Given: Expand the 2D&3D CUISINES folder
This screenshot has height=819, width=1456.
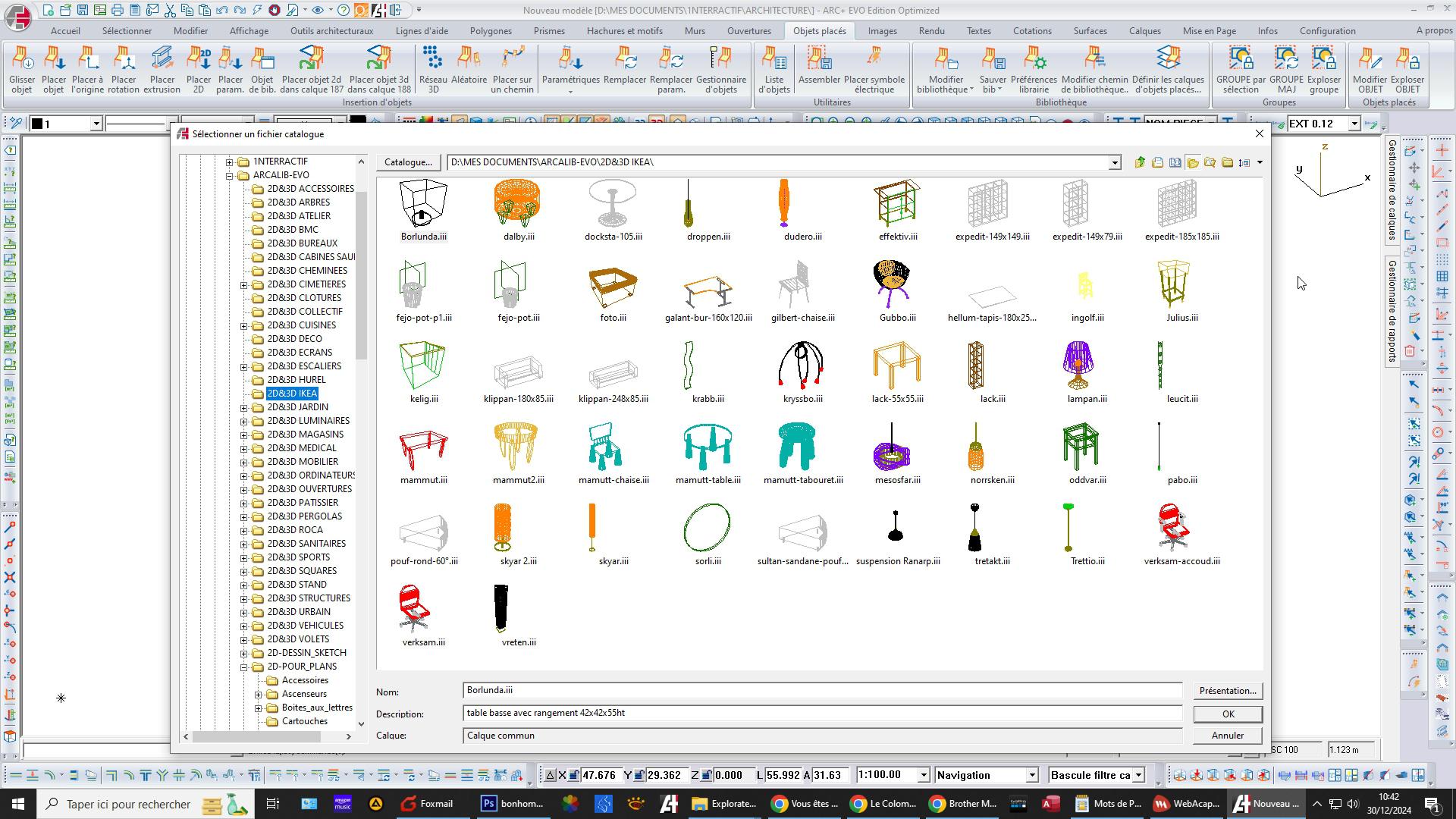Looking at the screenshot, I should [x=244, y=325].
